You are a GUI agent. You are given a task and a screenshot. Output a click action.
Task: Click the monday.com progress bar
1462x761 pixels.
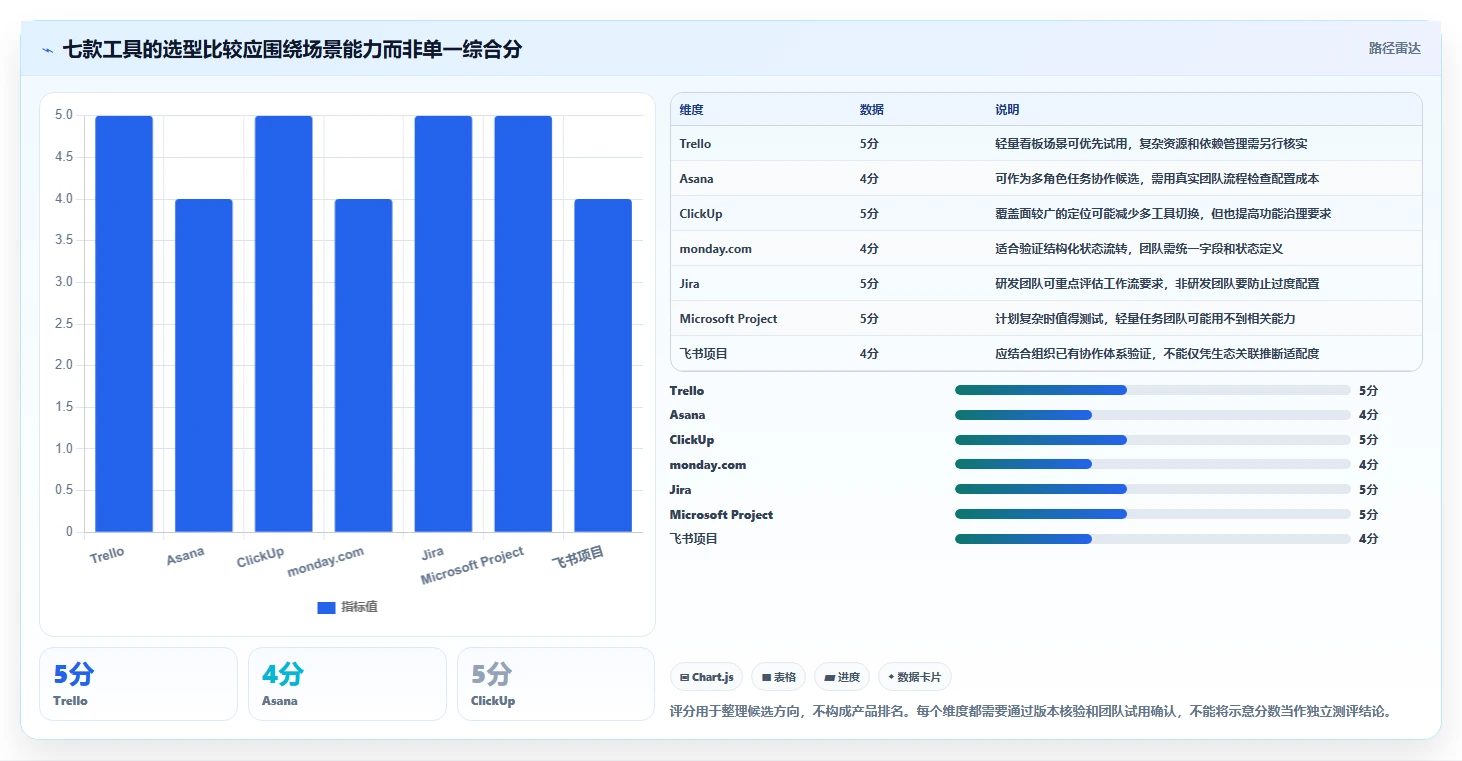click(1153, 464)
